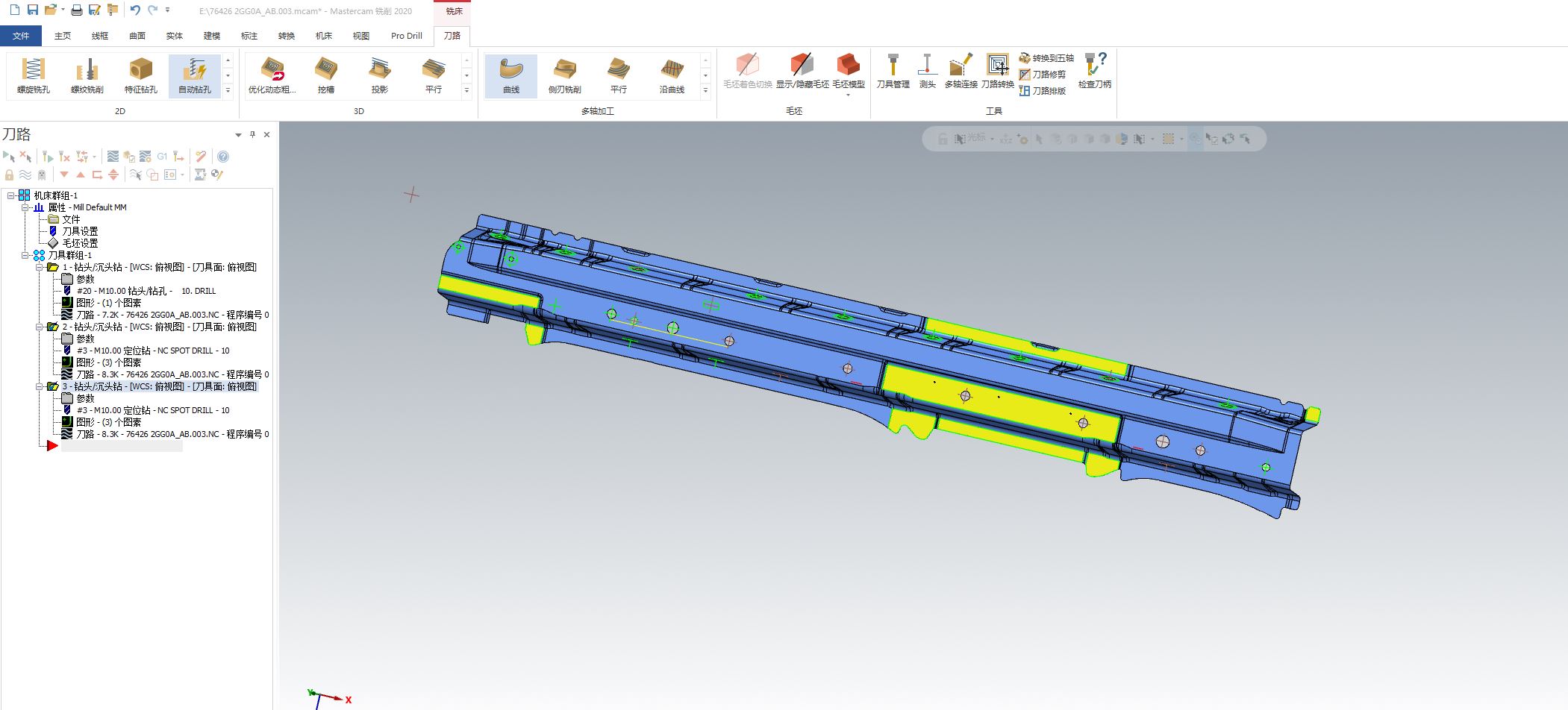Select the 沿曲线 along-curve toolpath
1568x710 pixels.
[672, 76]
